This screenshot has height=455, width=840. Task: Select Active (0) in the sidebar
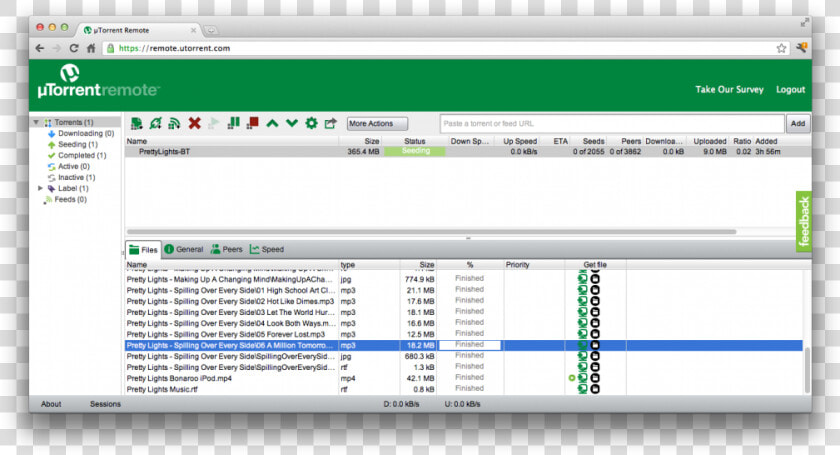[x=73, y=167]
